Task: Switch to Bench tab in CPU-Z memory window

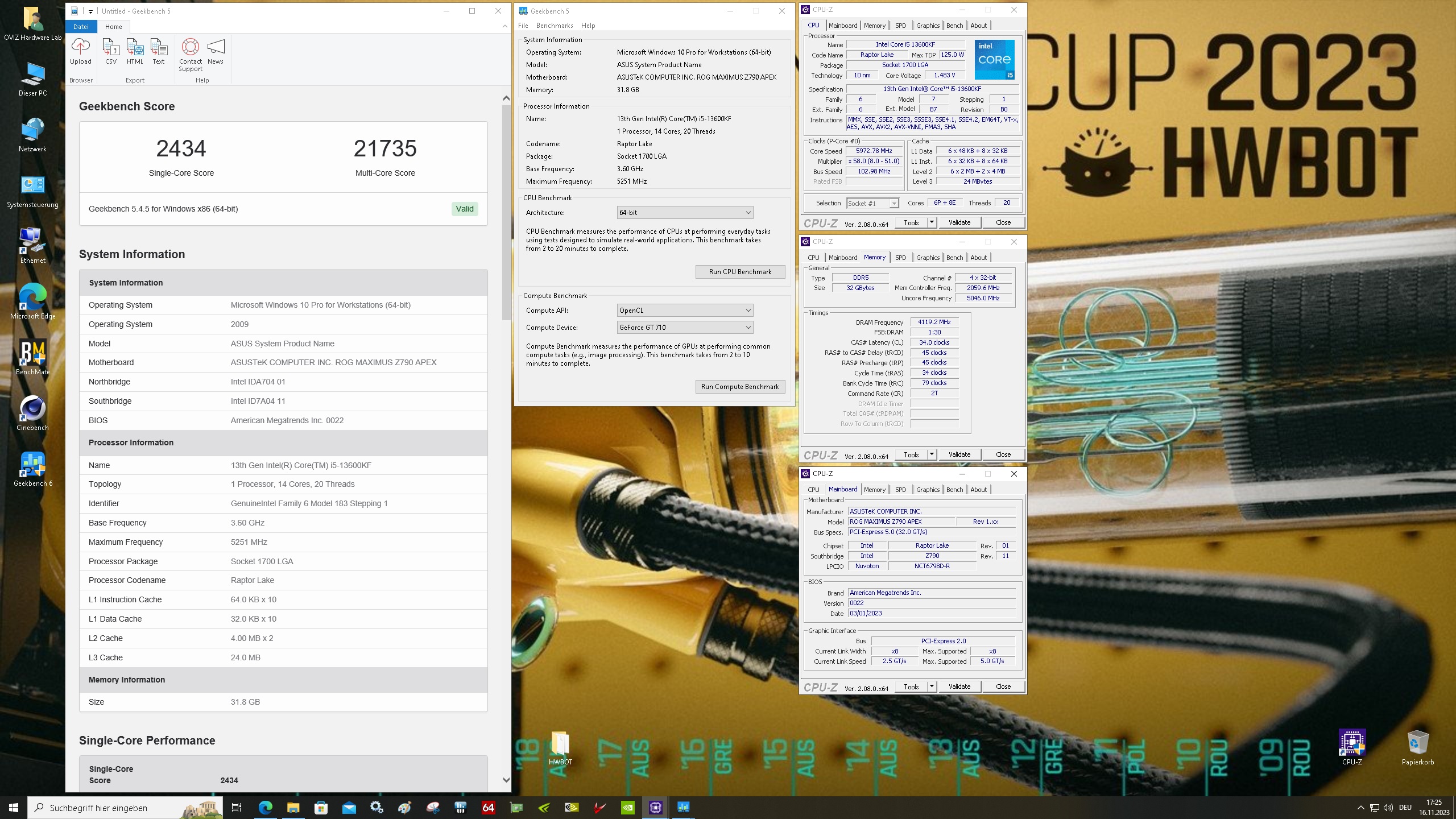Action: point(954,258)
